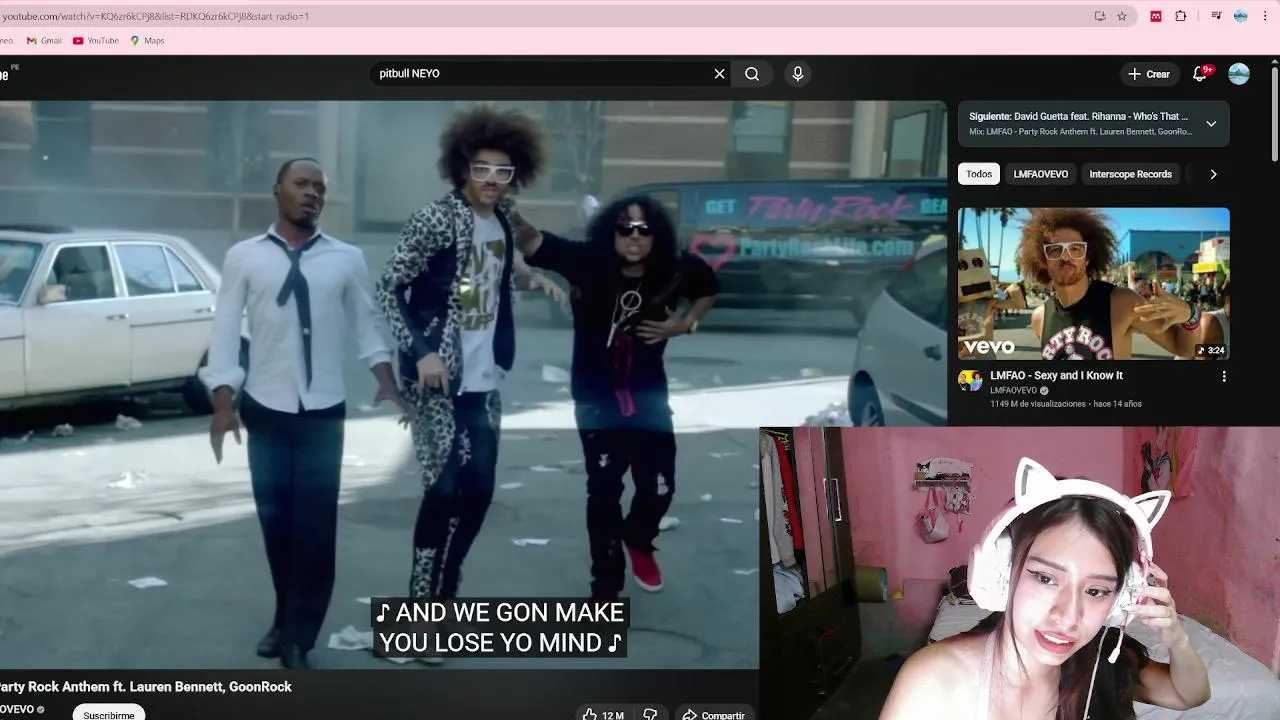Viewport: 1280px width, 720px height.
Task: Open the options menu for Sexy and I Know It
Action: (1224, 377)
